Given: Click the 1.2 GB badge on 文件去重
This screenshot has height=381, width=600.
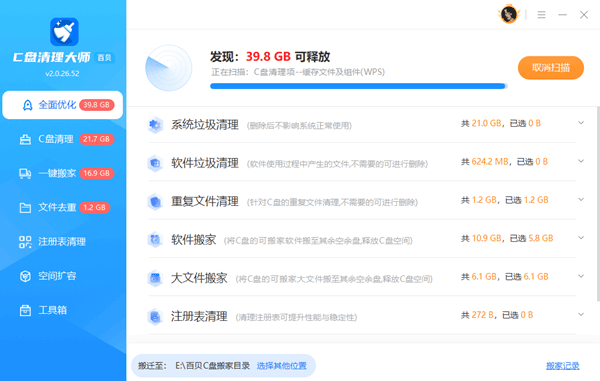Looking at the screenshot, I should coord(95,208).
